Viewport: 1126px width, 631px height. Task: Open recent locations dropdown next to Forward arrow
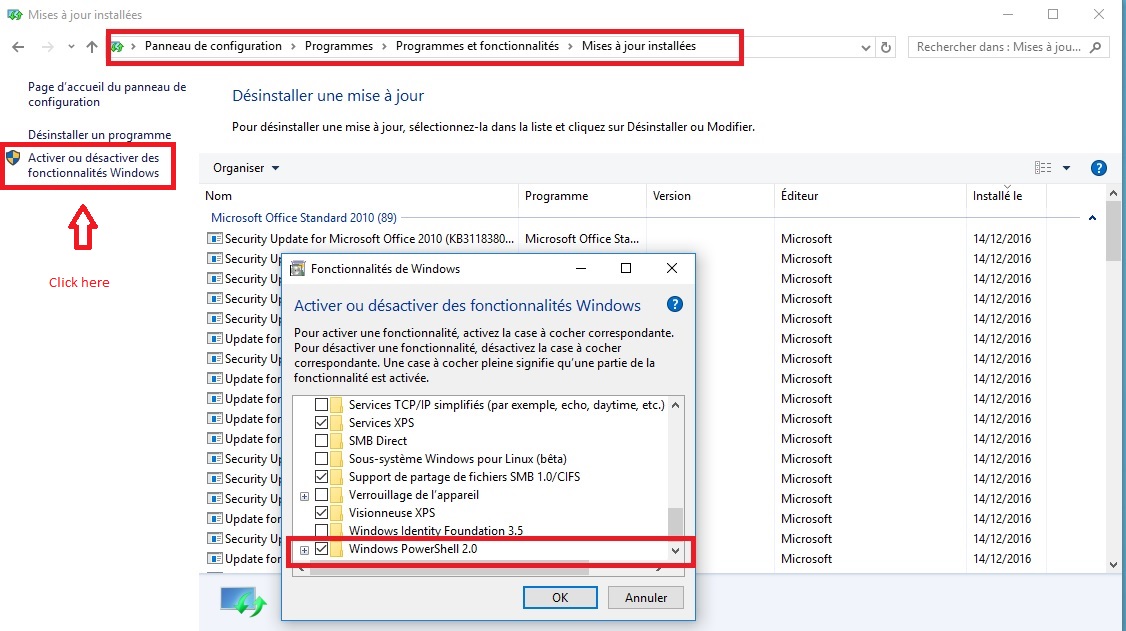point(71,47)
